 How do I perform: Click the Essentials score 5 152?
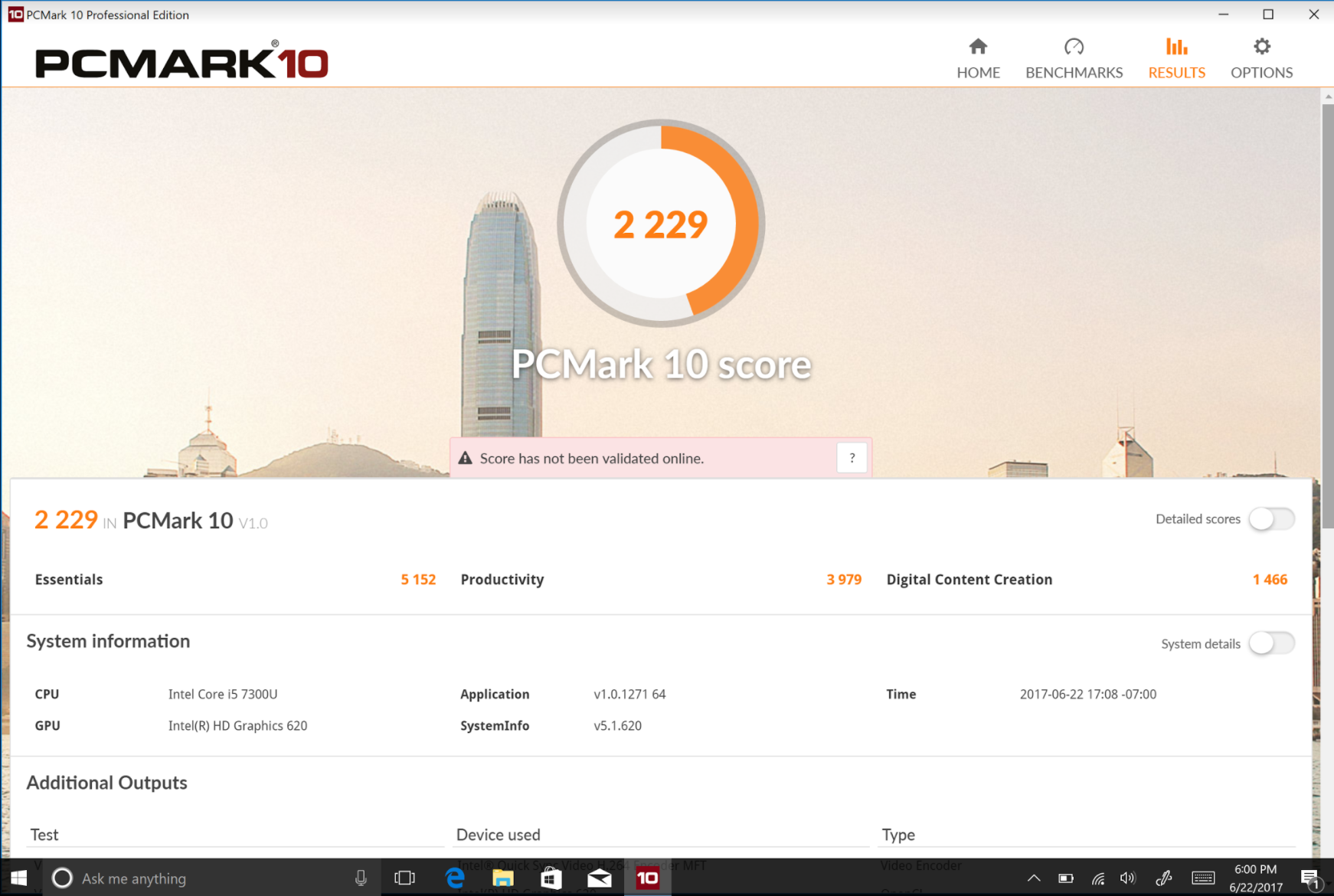pyautogui.click(x=418, y=580)
